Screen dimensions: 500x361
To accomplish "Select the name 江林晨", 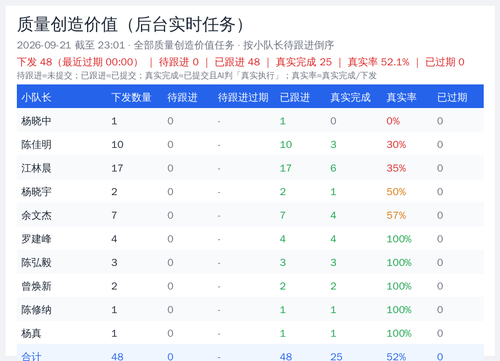I will (x=36, y=168).
